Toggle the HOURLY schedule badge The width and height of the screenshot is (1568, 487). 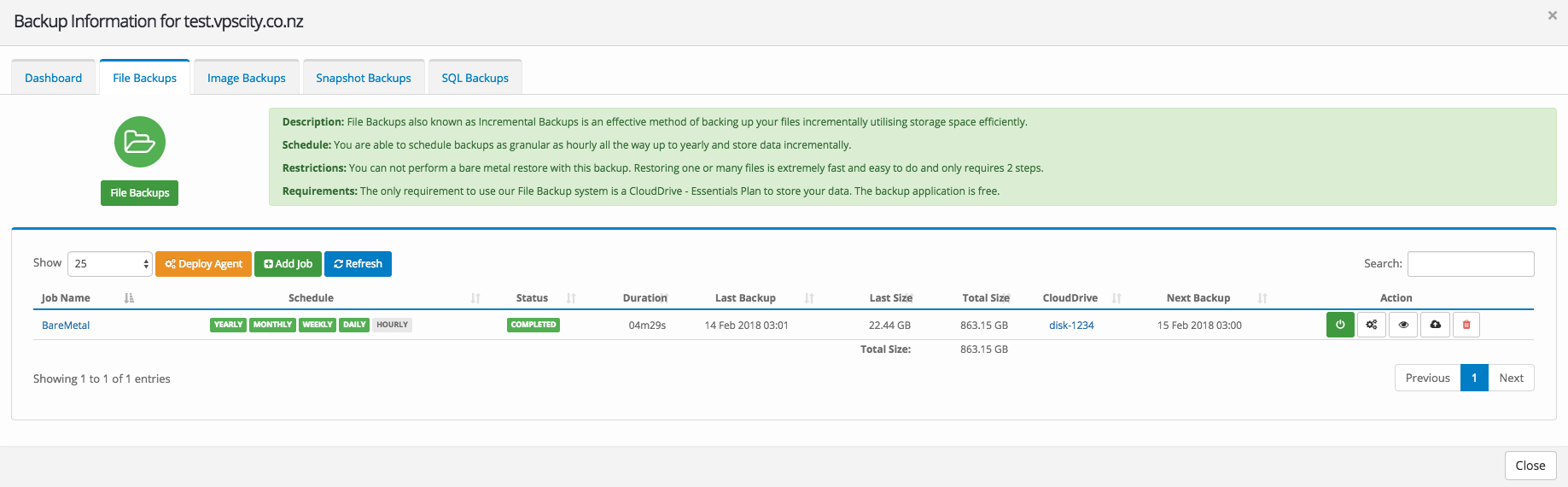pos(392,325)
